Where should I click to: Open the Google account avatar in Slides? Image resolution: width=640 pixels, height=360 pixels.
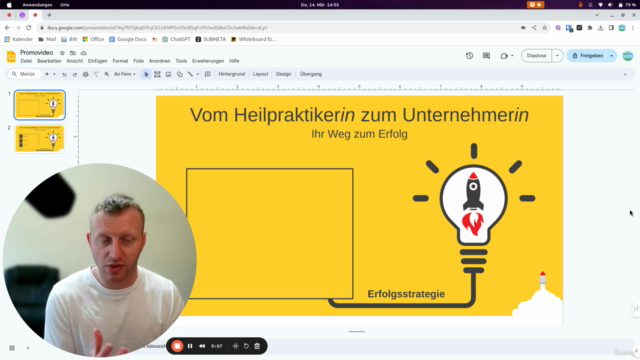[628, 56]
